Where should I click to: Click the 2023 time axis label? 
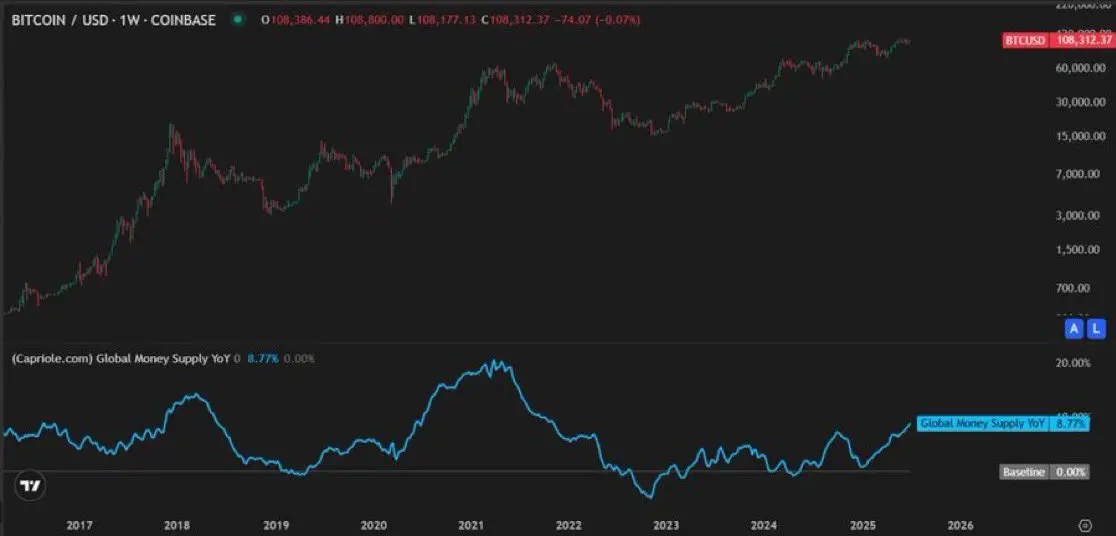[666, 525]
